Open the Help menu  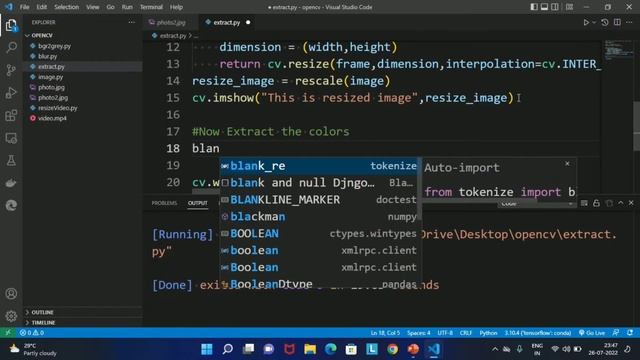tap(176, 7)
